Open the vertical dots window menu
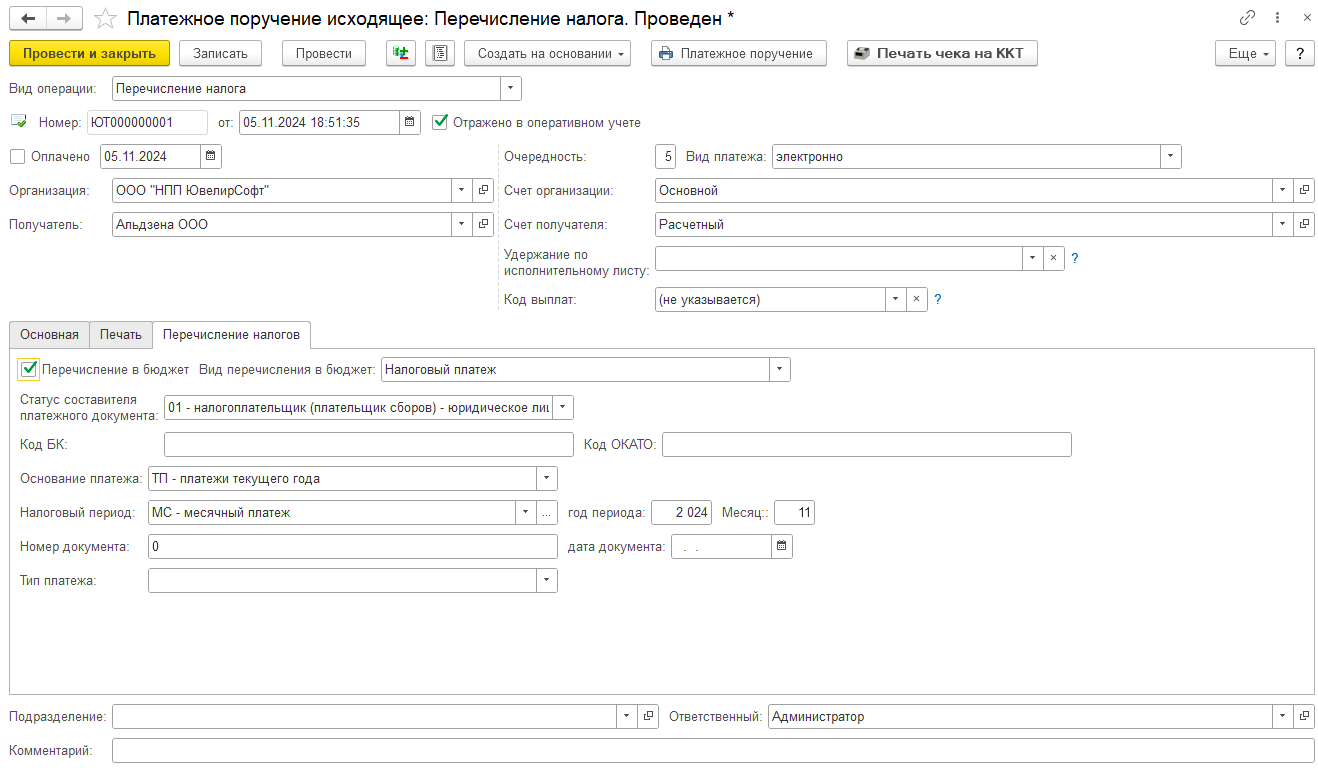This screenshot has height=768, width=1318. point(1278,18)
